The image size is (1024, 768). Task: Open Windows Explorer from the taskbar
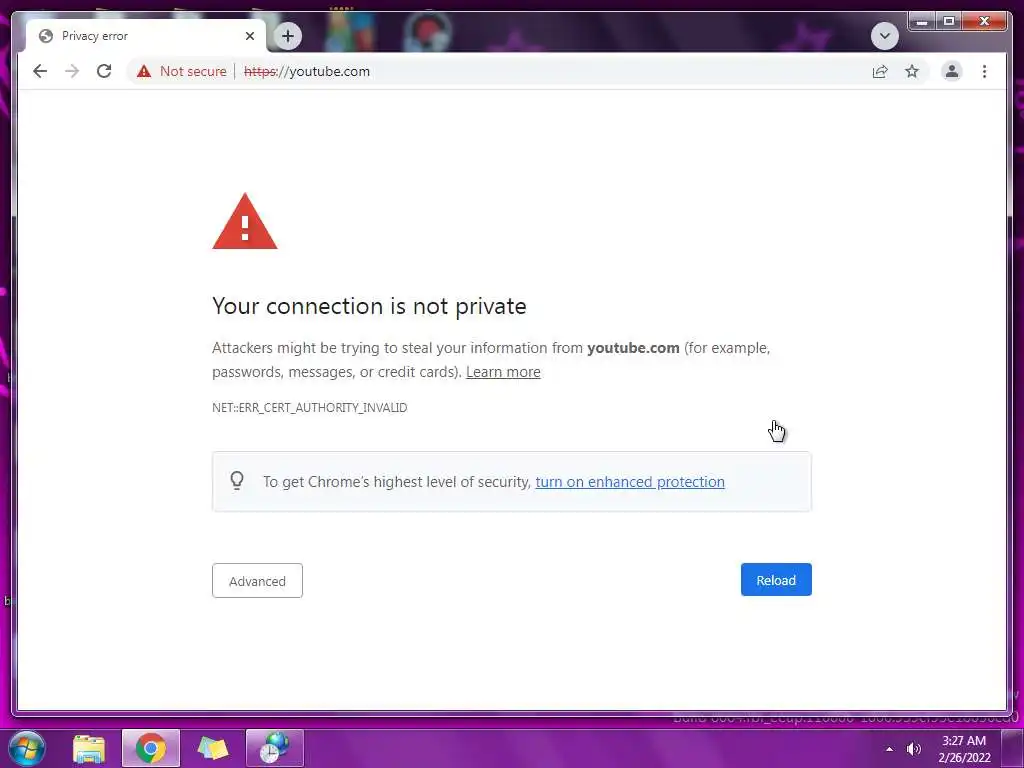89,748
